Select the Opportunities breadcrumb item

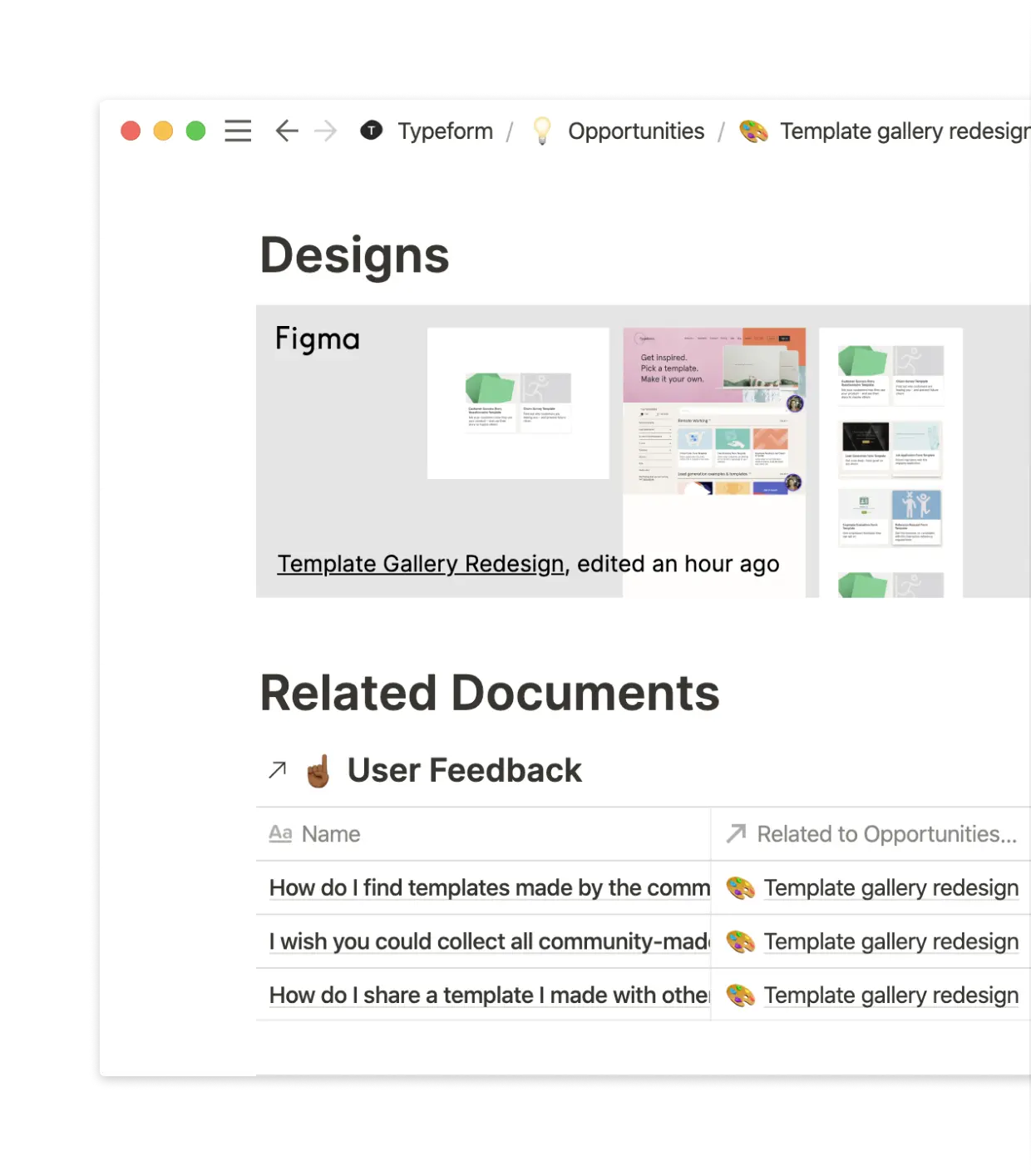pos(636,131)
